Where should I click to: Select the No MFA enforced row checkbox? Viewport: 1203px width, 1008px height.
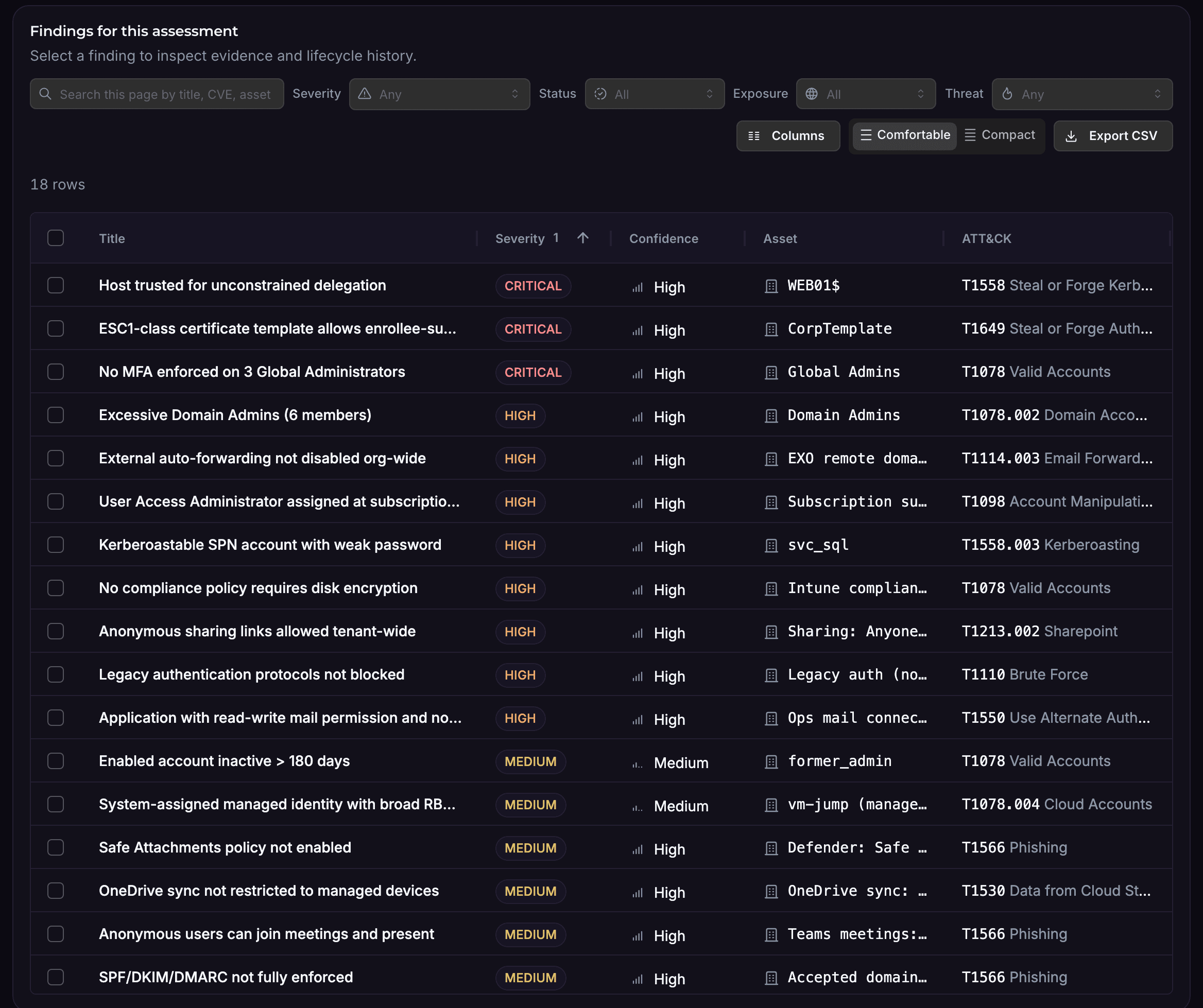tap(56, 372)
